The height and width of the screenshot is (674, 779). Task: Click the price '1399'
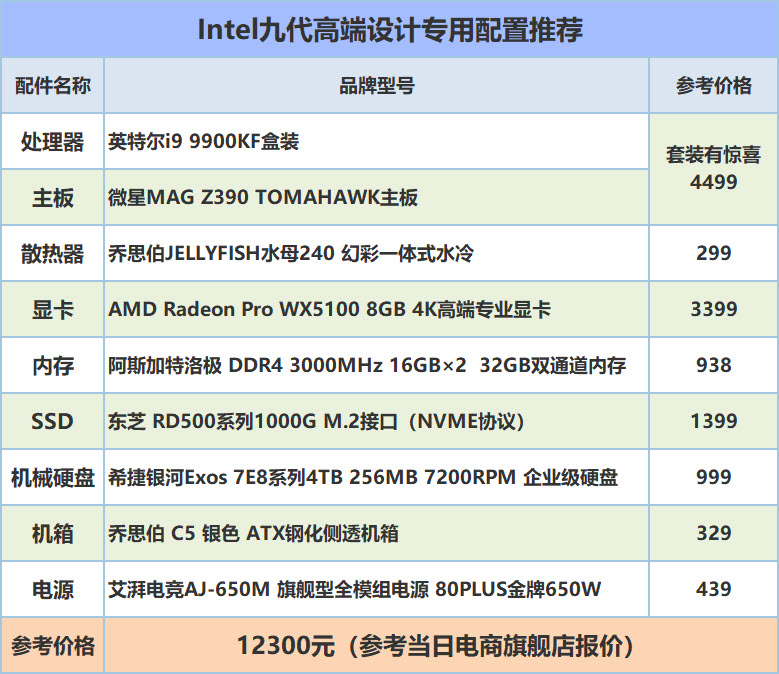coord(714,421)
